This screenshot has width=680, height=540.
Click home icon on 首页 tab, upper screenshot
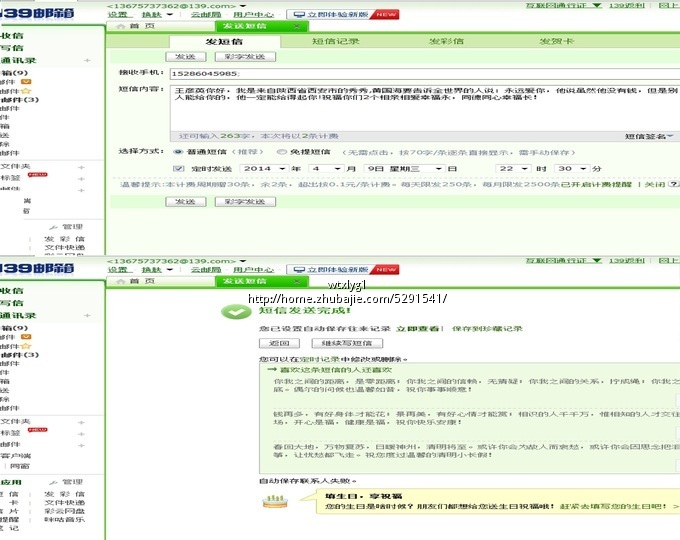(x=121, y=26)
